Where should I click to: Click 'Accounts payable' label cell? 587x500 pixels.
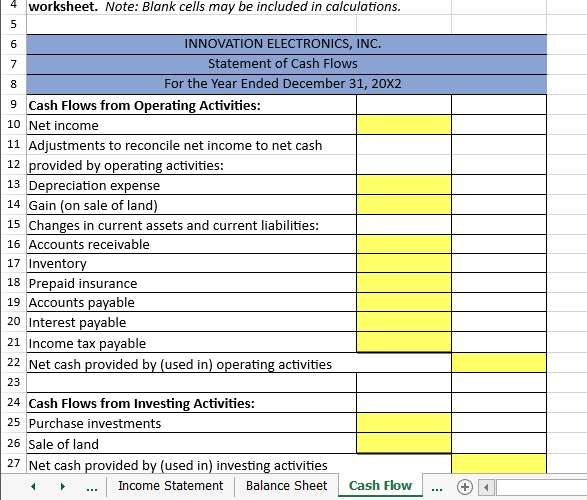point(192,302)
